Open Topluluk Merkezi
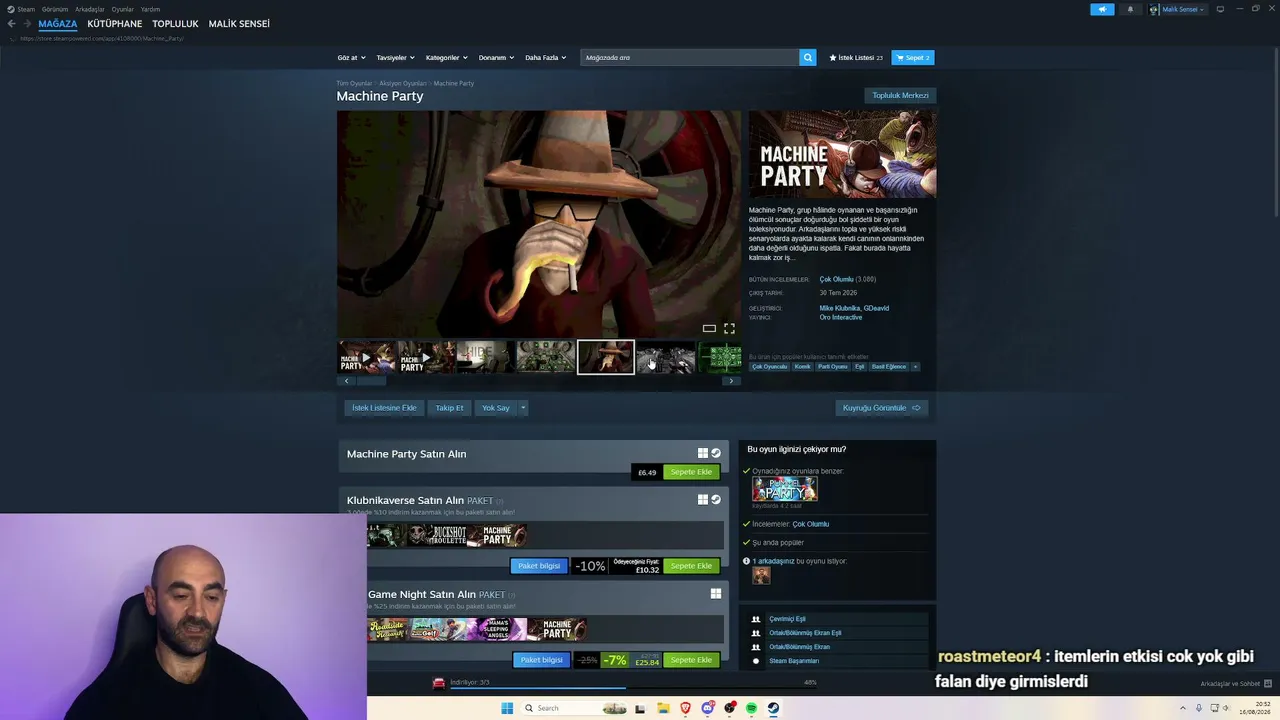The height and width of the screenshot is (720, 1280). pos(900,95)
